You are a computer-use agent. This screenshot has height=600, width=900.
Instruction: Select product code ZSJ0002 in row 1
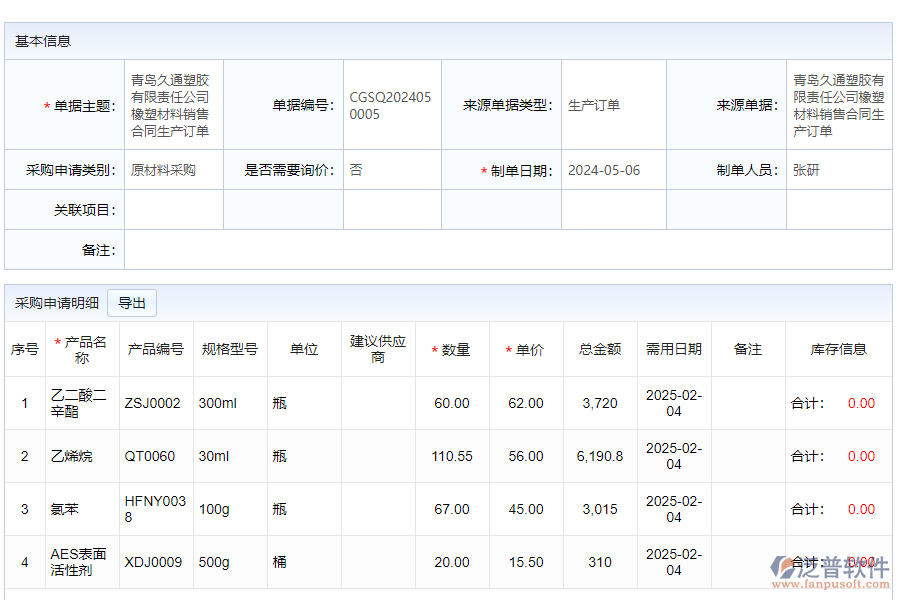click(x=153, y=403)
